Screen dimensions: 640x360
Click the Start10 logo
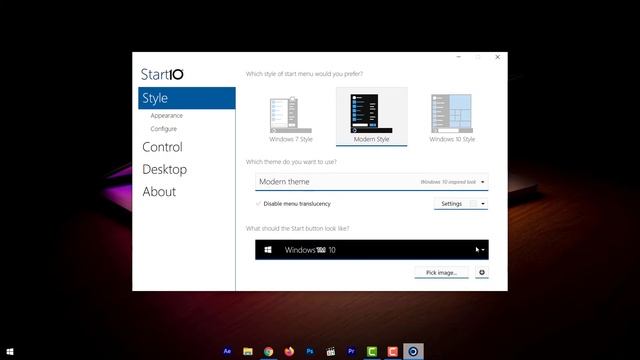click(x=162, y=74)
